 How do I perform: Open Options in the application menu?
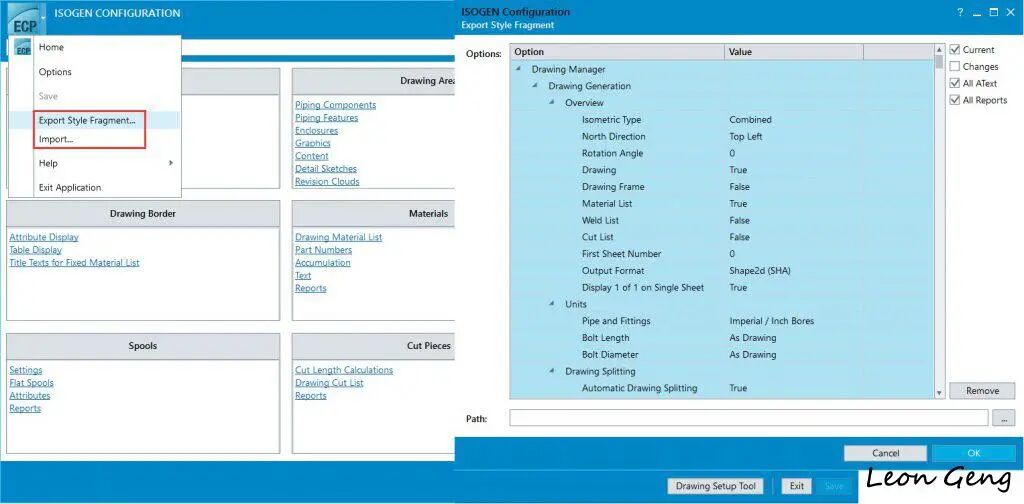(55, 72)
